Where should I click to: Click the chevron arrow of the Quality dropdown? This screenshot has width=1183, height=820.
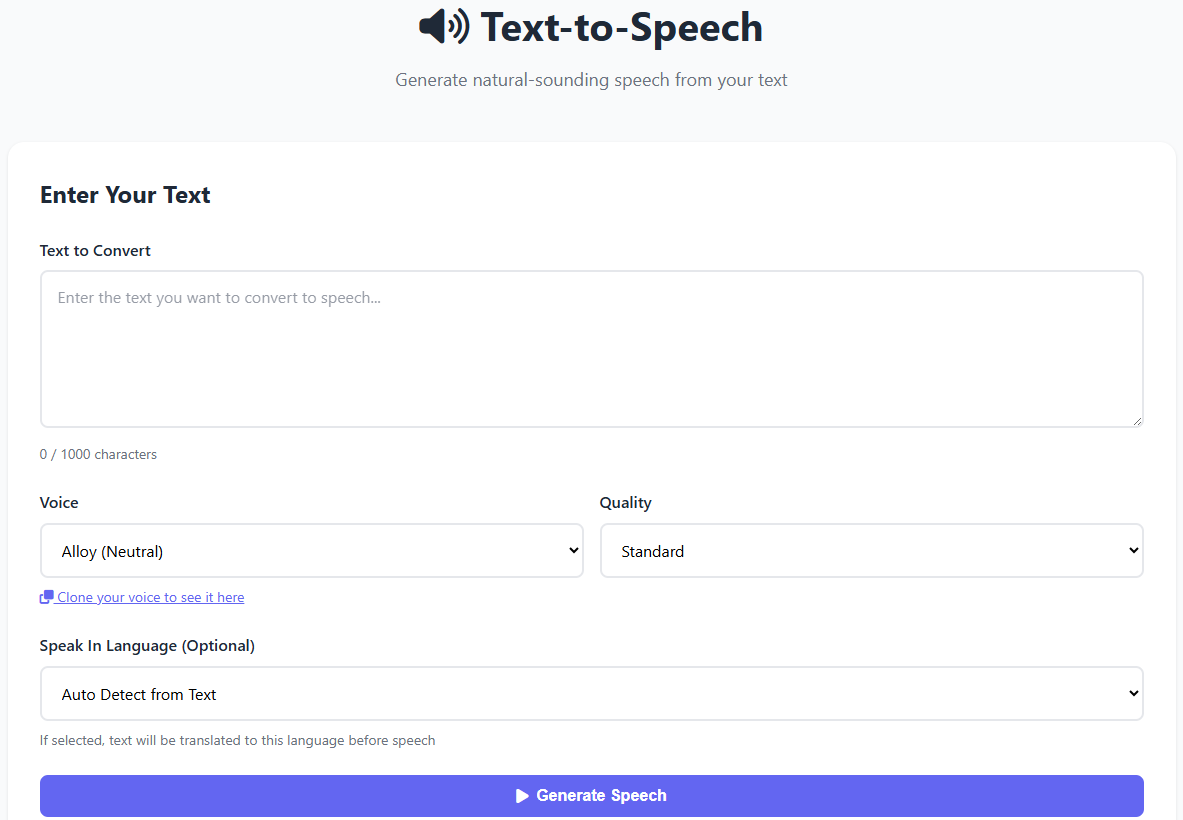(x=1133, y=551)
